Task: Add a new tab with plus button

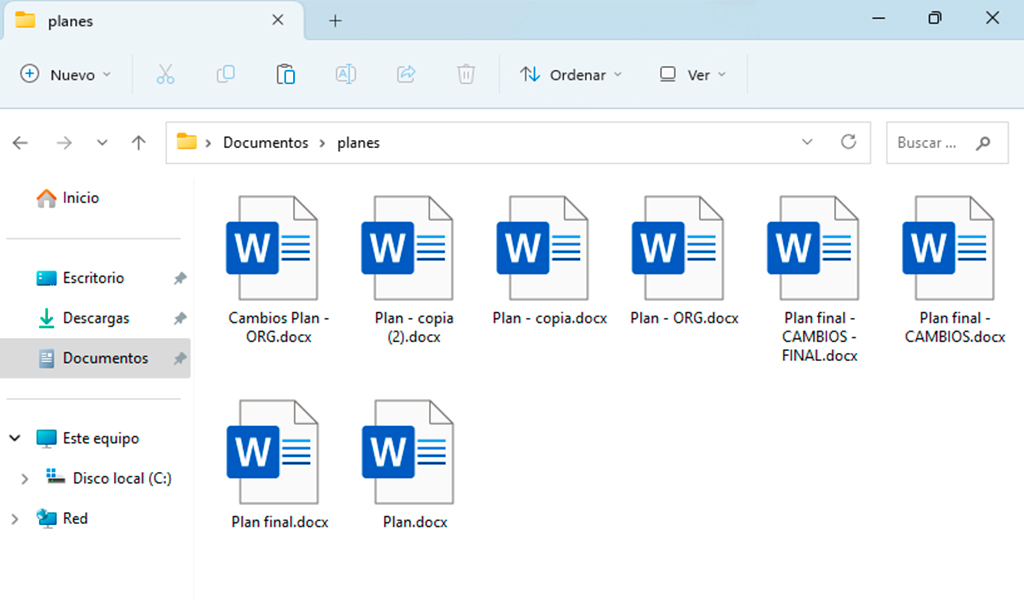Action: (335, 20)
